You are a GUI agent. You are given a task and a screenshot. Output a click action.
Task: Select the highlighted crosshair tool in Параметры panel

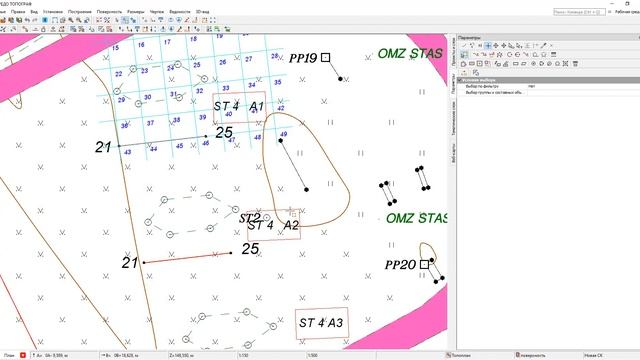click(x=488, y=45)
